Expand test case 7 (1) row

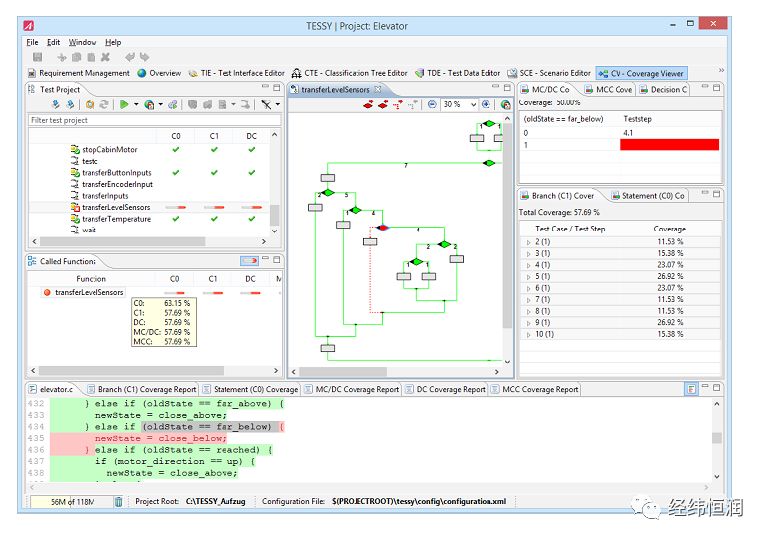528,300
